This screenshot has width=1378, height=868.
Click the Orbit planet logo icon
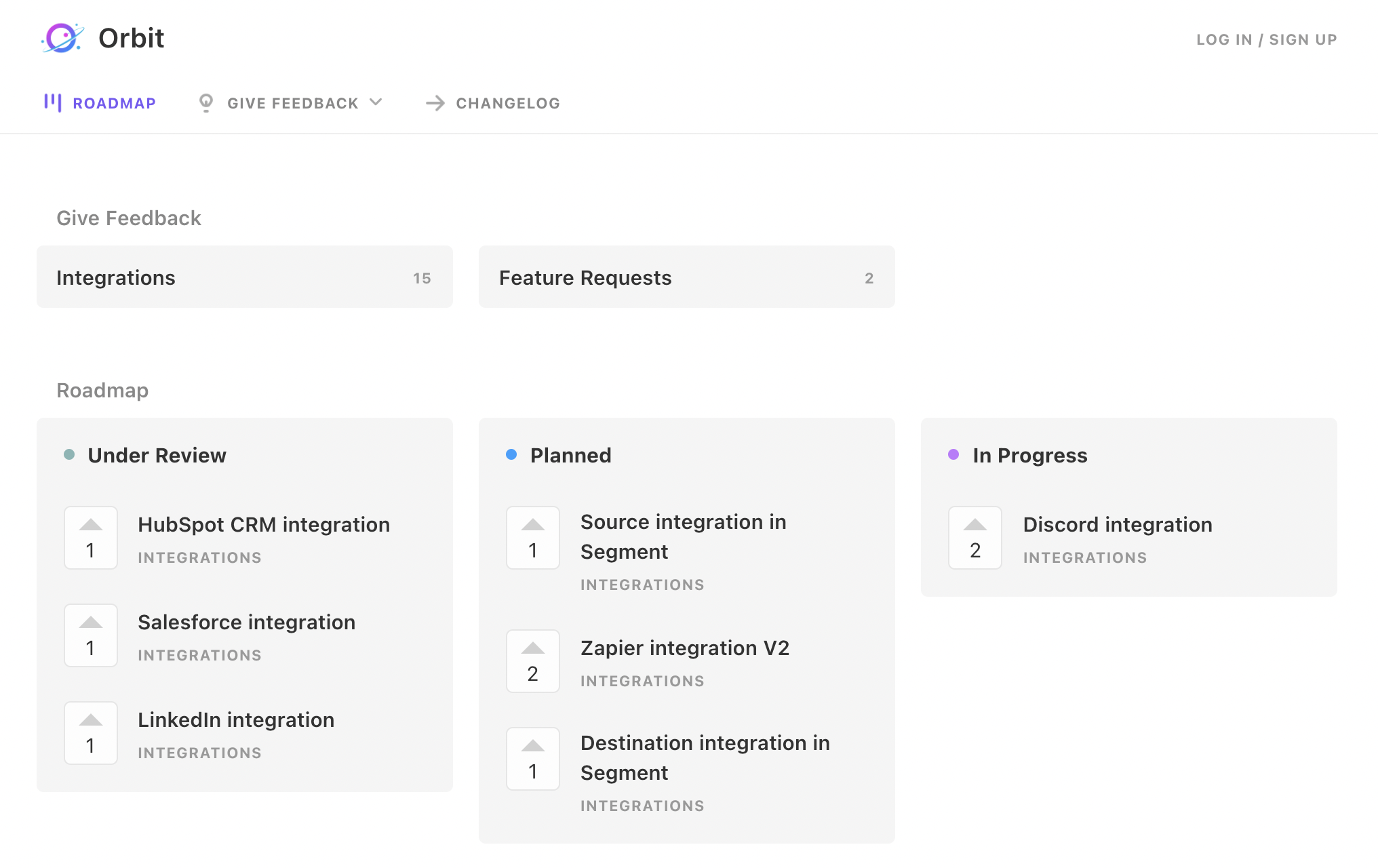62,38
